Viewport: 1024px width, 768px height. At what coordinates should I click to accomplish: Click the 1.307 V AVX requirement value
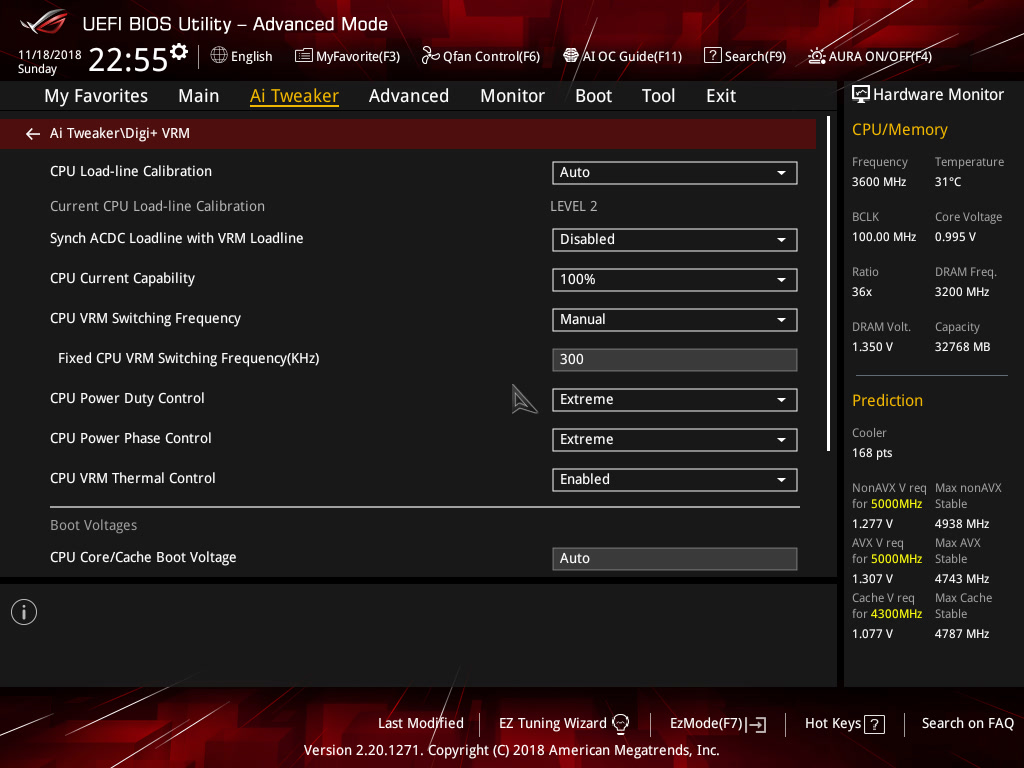point(872,579)
